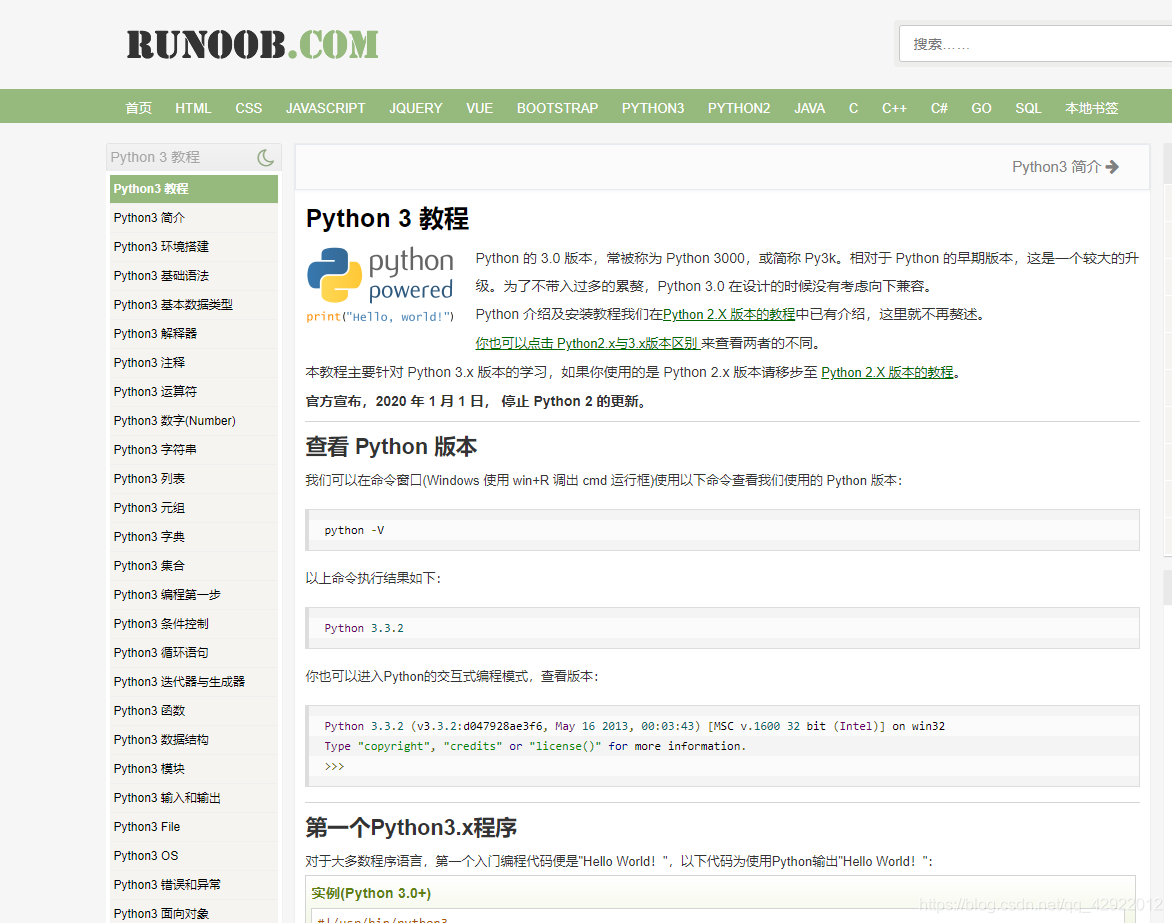The height and width of the screenshot is (923, 1172).
Task: Open VUE in the navigation bar
Action: (480, 108)
